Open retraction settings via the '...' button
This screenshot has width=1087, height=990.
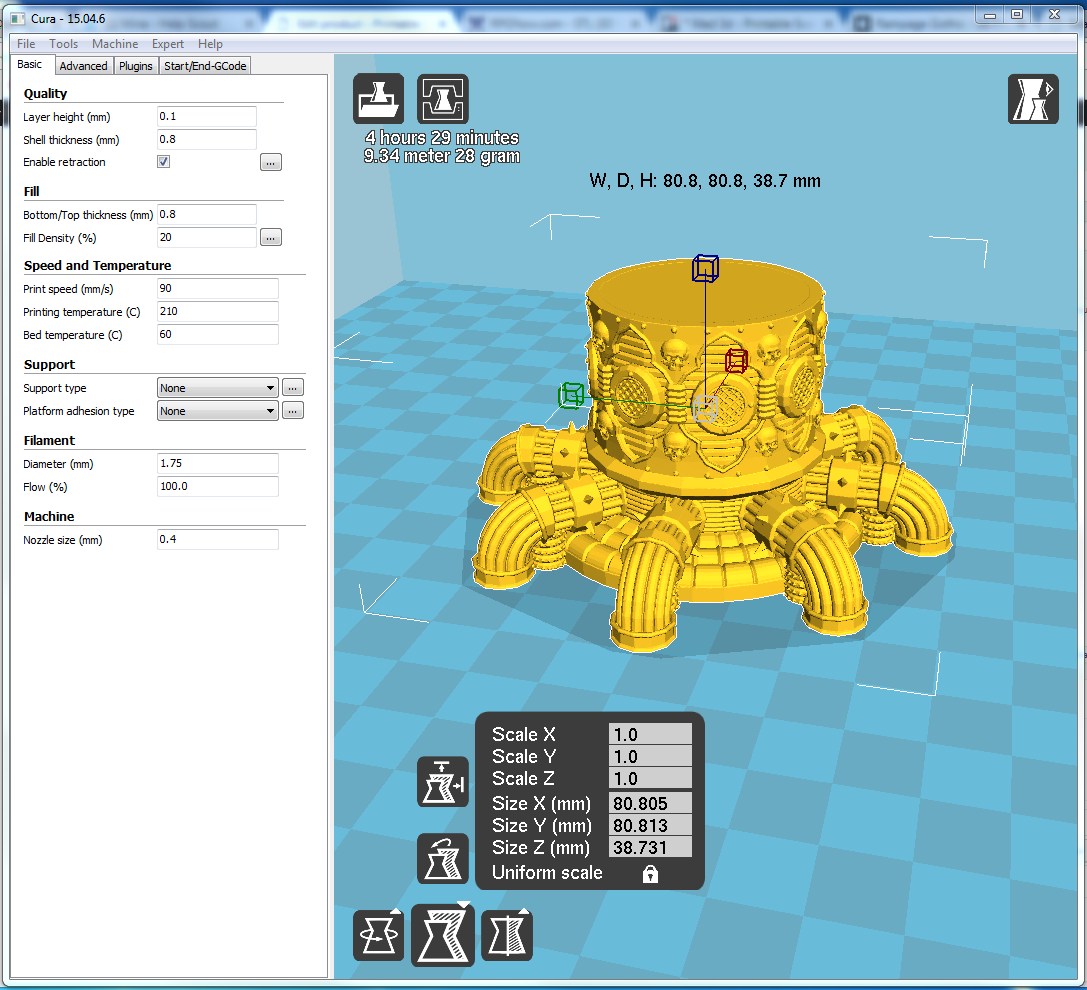pyautogui.click(x=271, y=162)
